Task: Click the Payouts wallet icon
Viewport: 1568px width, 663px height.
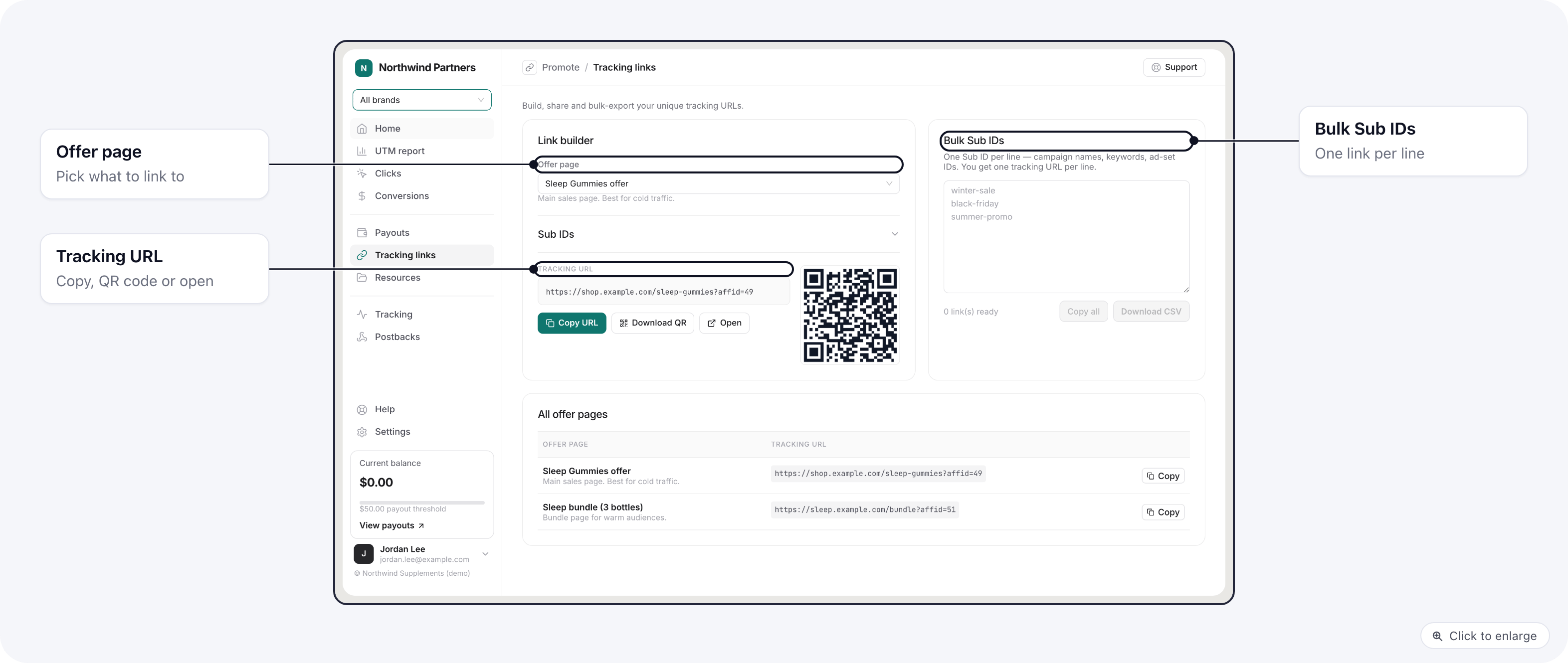Action: point(362,233)
